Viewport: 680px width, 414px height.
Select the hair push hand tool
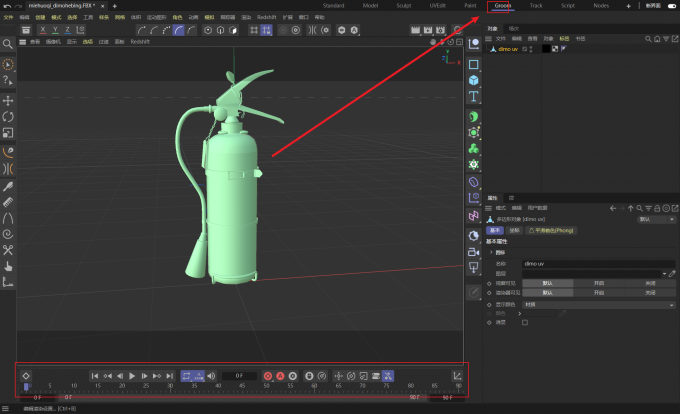(8, 266)
